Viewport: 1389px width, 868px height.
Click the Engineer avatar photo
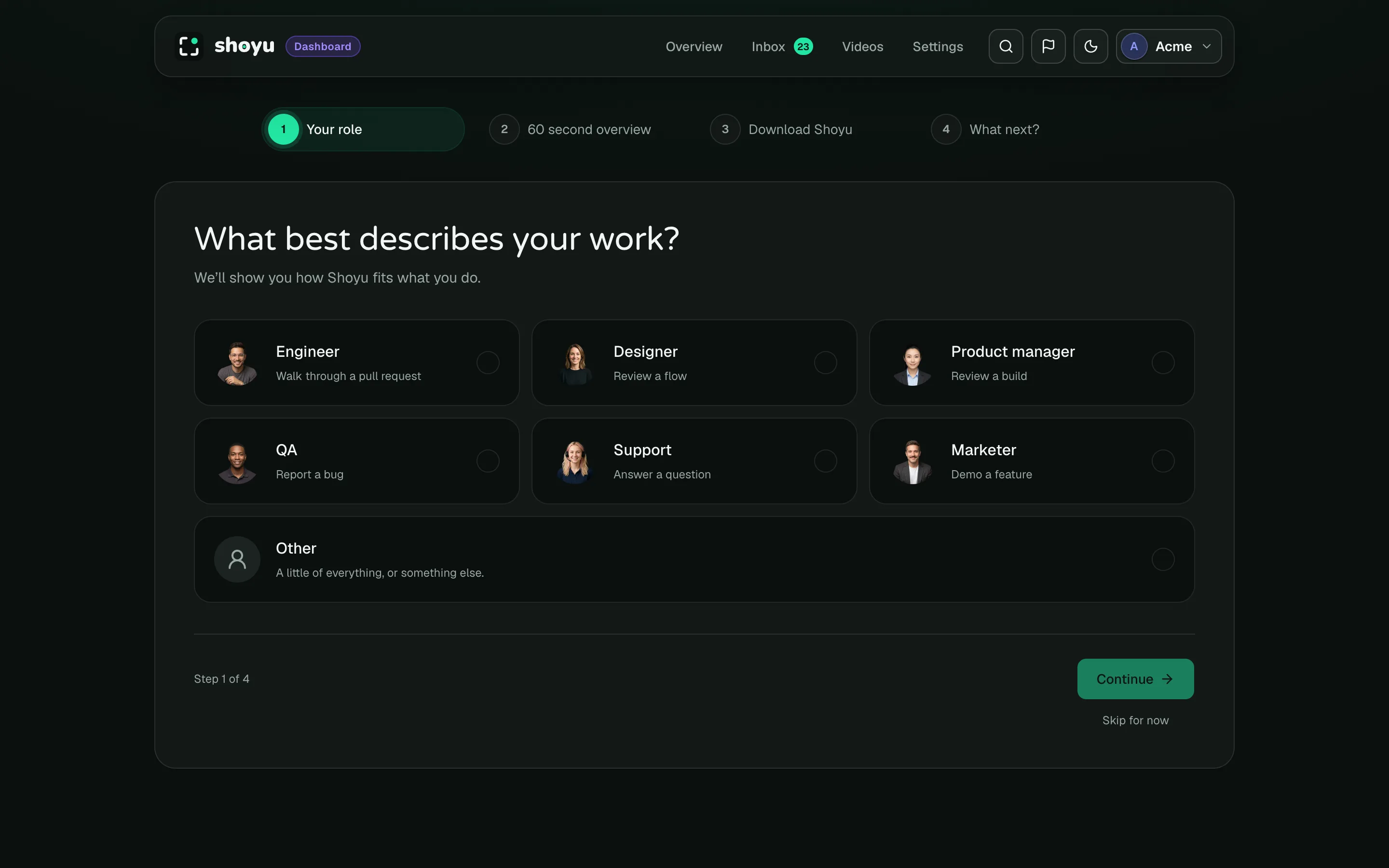pos(237,364)
